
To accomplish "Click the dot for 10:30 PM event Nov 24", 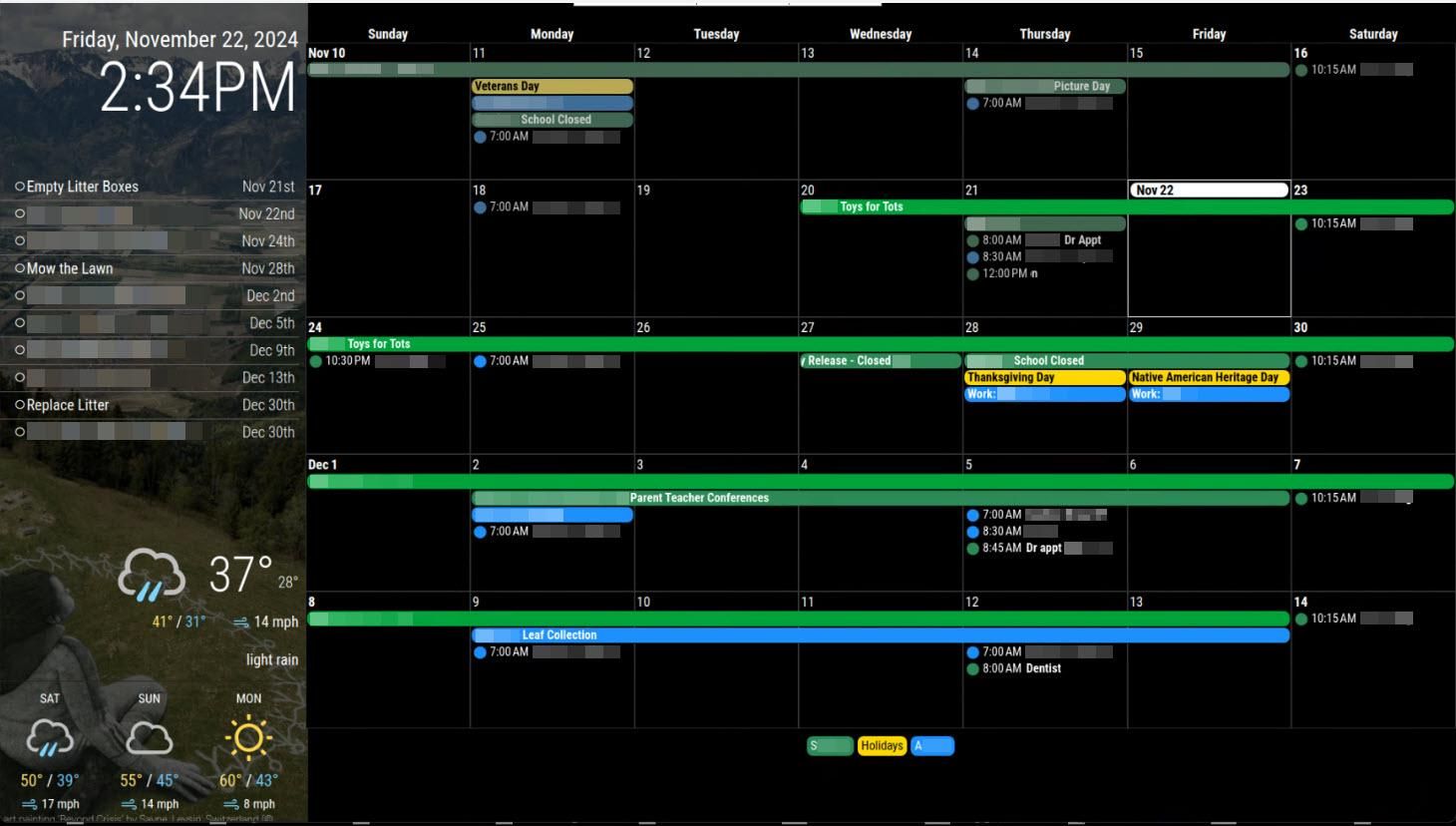I will 316,361.
